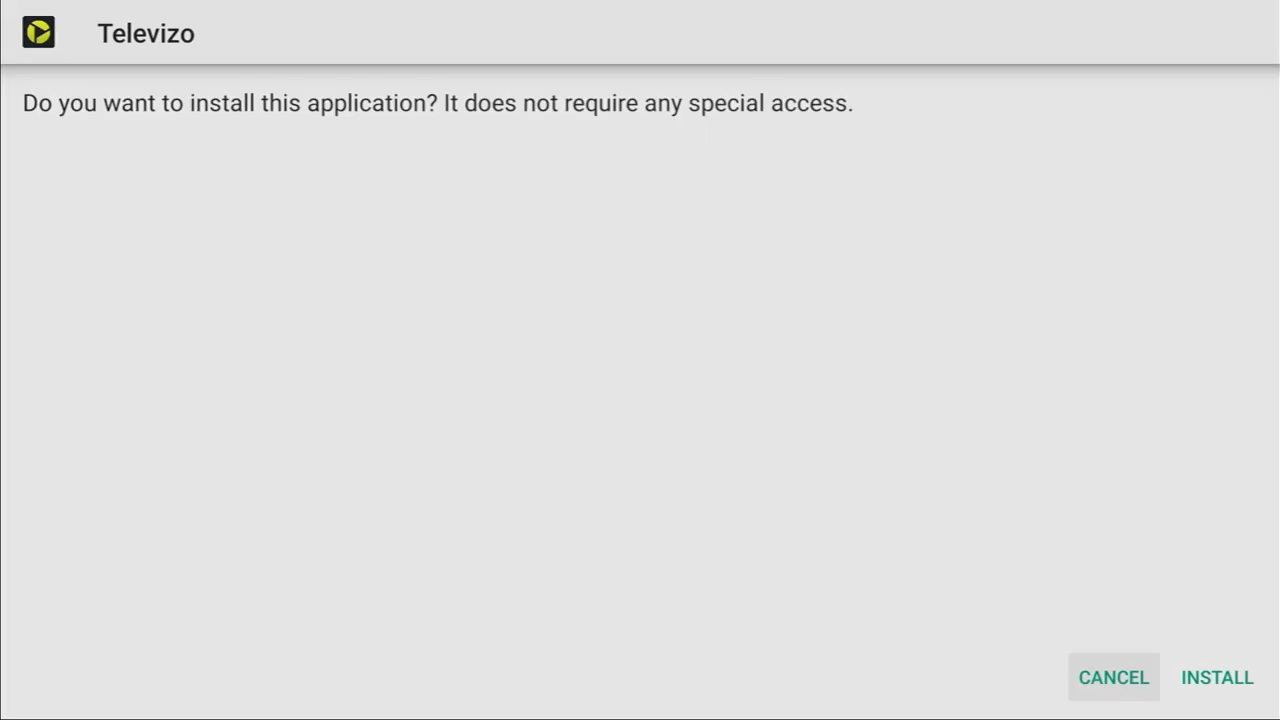Click the CANCEL button
The width and height of the screenshot is (1280, 720).
[1114, 677]
